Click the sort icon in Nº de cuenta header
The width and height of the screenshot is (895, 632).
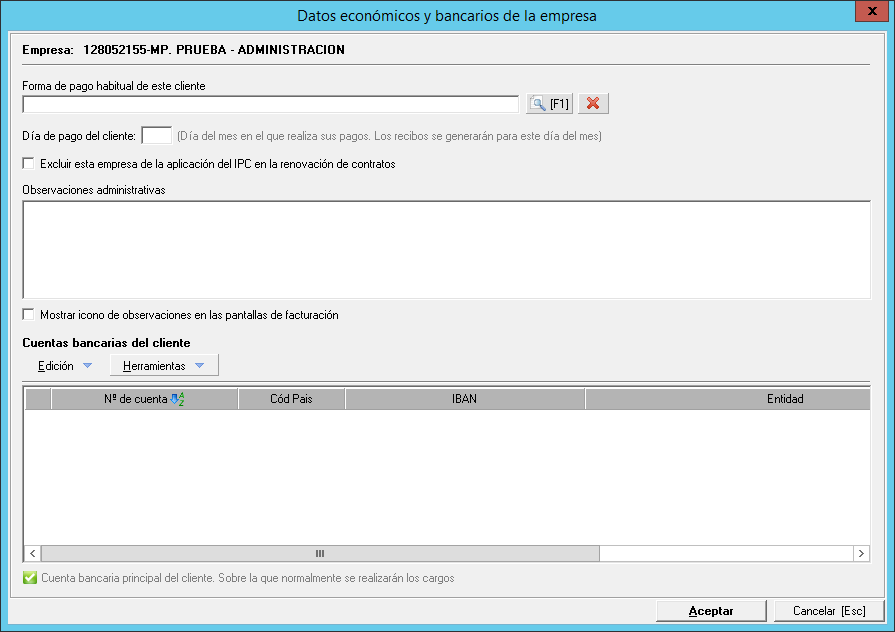tap(177, 399)
